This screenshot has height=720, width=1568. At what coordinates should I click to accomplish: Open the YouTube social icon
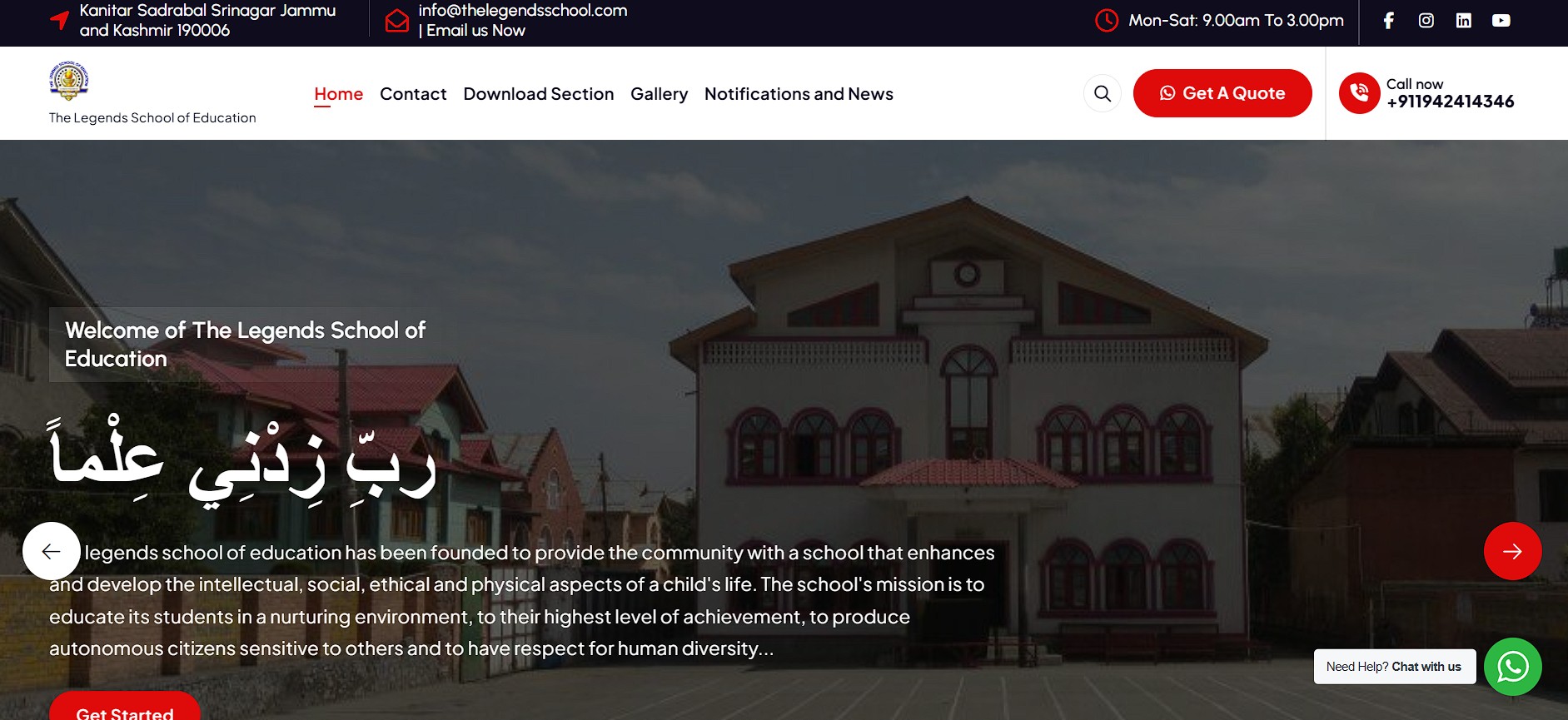1501,21
